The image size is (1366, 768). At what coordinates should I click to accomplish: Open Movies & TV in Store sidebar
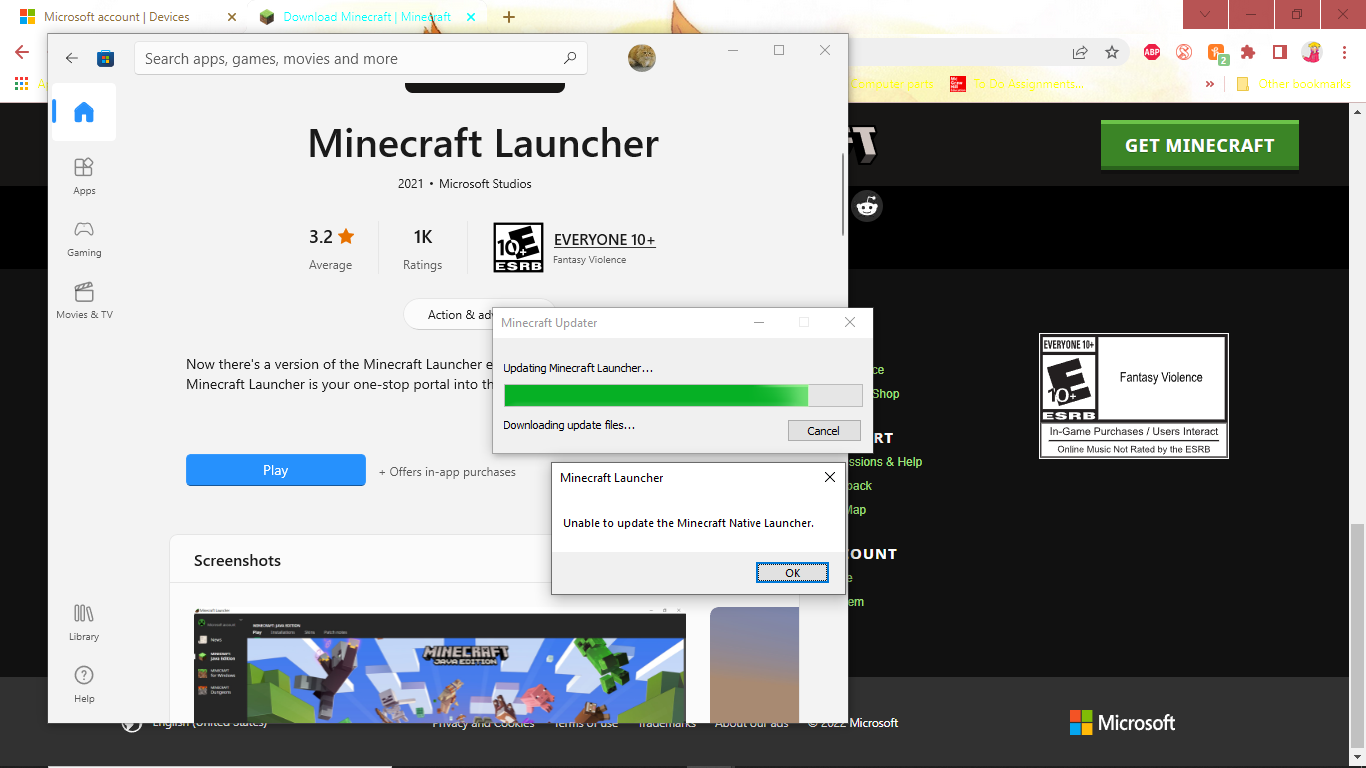click(84, 300)
